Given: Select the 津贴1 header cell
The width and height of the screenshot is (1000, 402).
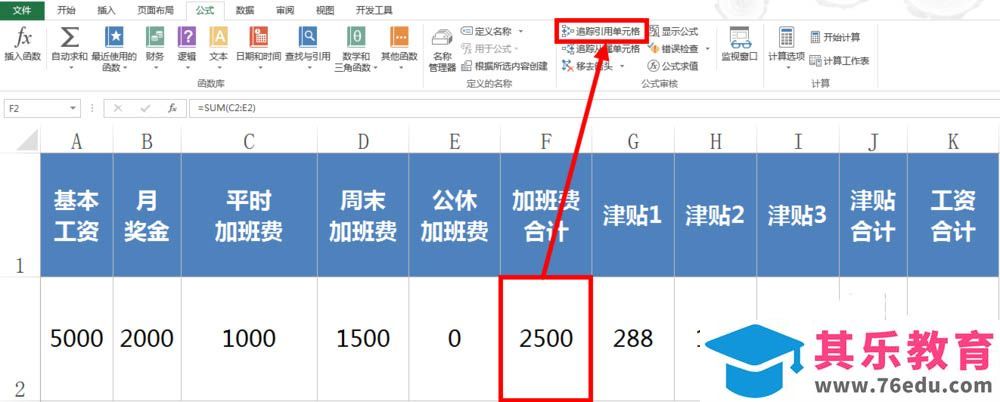Looking at the screenshot, I should tap(633, 215).
